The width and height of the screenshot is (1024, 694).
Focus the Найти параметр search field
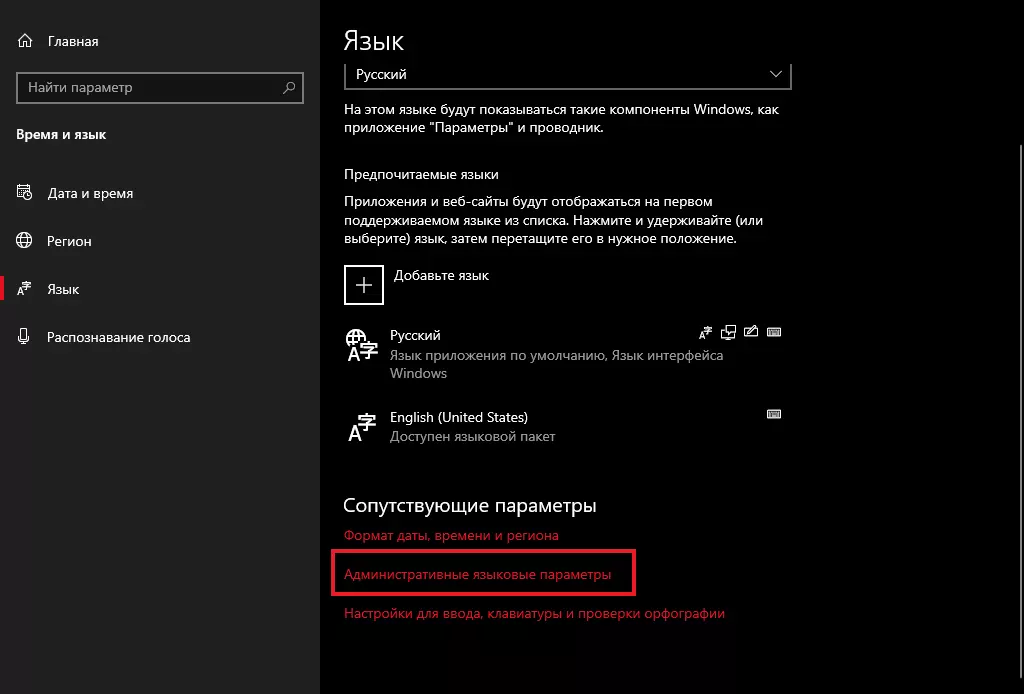(150, 88)
